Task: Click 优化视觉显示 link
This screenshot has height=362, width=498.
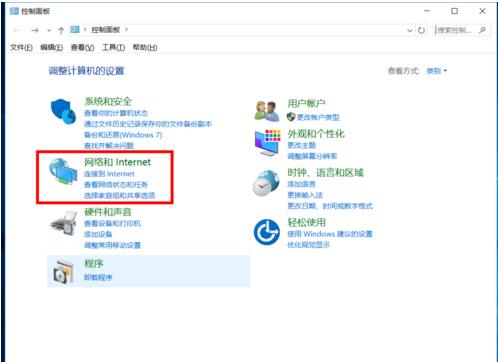Action: [x=309, y=245]
